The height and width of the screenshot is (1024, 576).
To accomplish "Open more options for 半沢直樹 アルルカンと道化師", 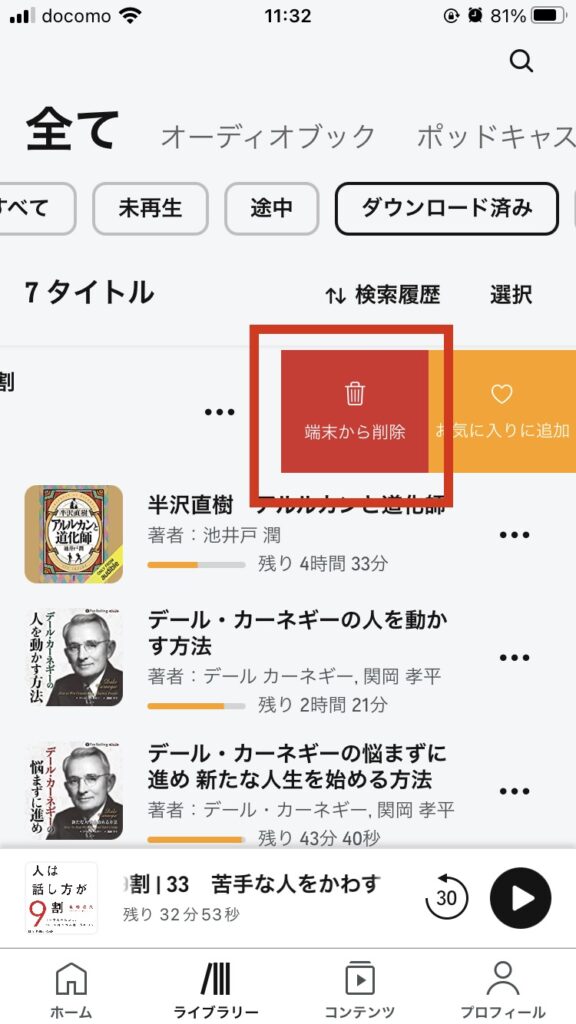I will [515, 535].
